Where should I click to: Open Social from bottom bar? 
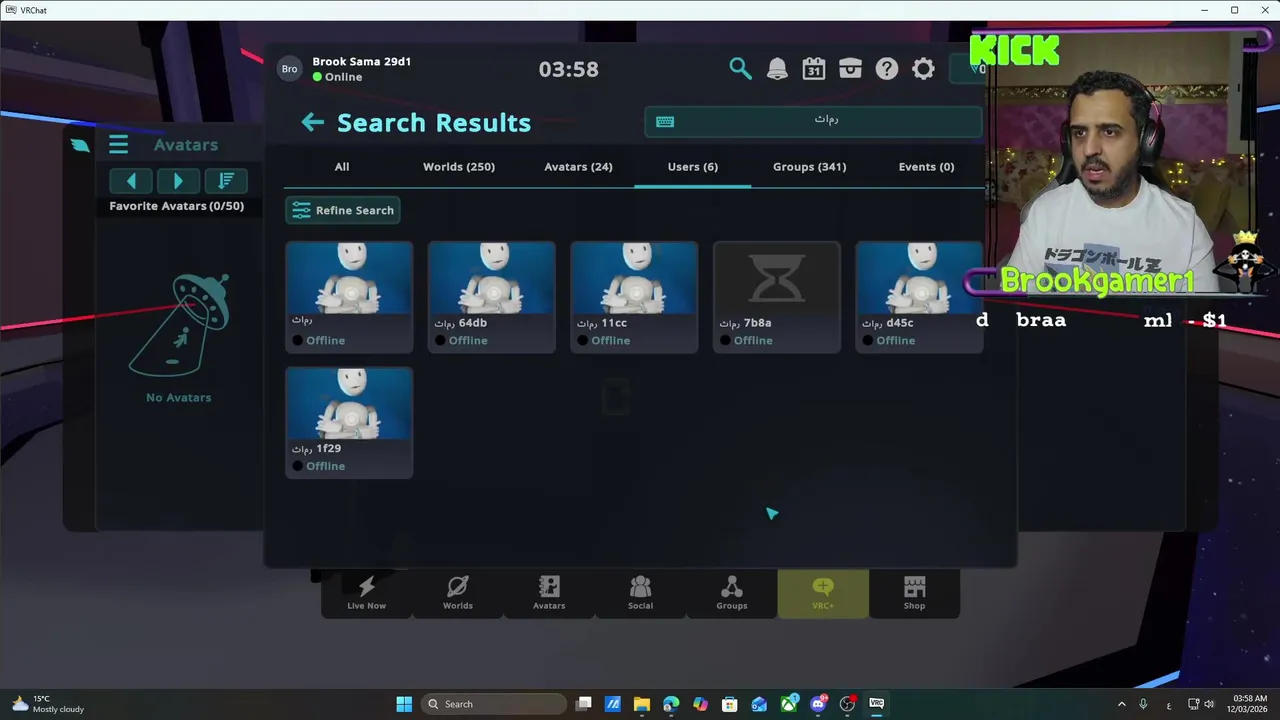pyautogui.click(x=640, y=593)
